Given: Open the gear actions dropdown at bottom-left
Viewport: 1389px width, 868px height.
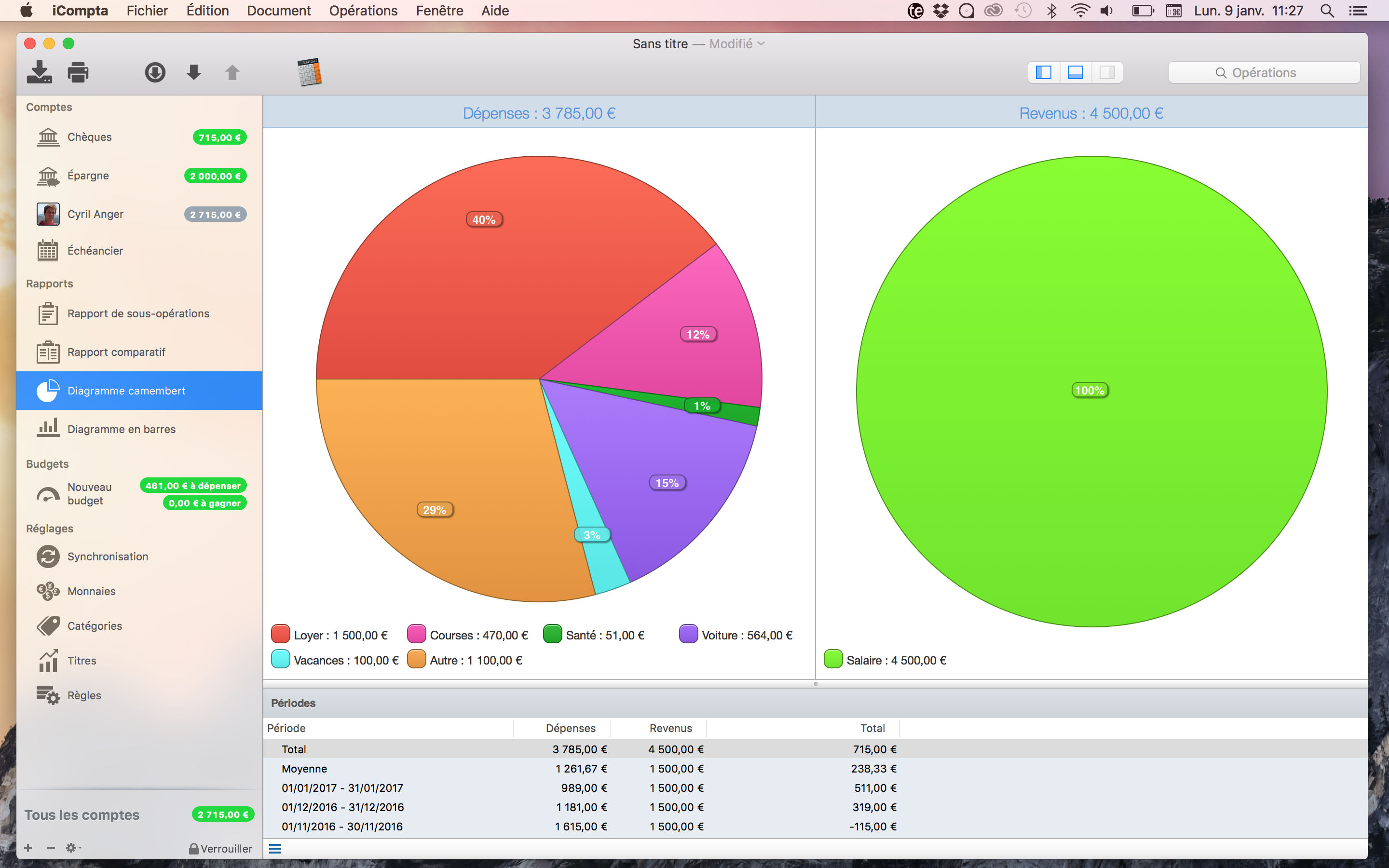Looking at the screenshot, I should [73, 848].
